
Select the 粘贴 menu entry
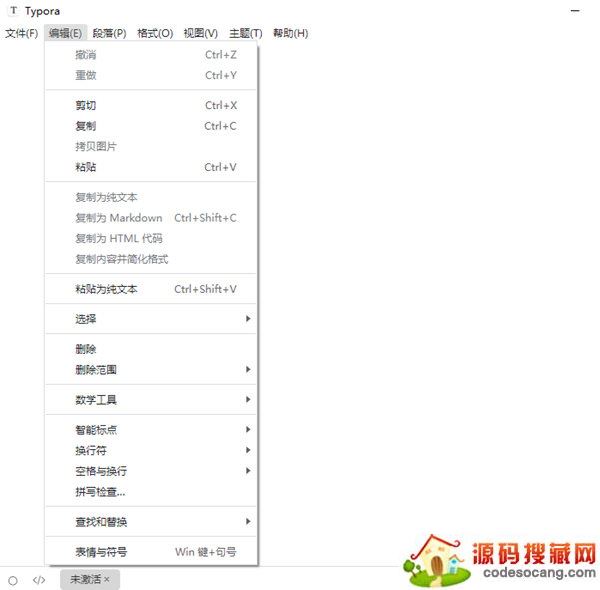pyautogui.click(x=152, y=167)
